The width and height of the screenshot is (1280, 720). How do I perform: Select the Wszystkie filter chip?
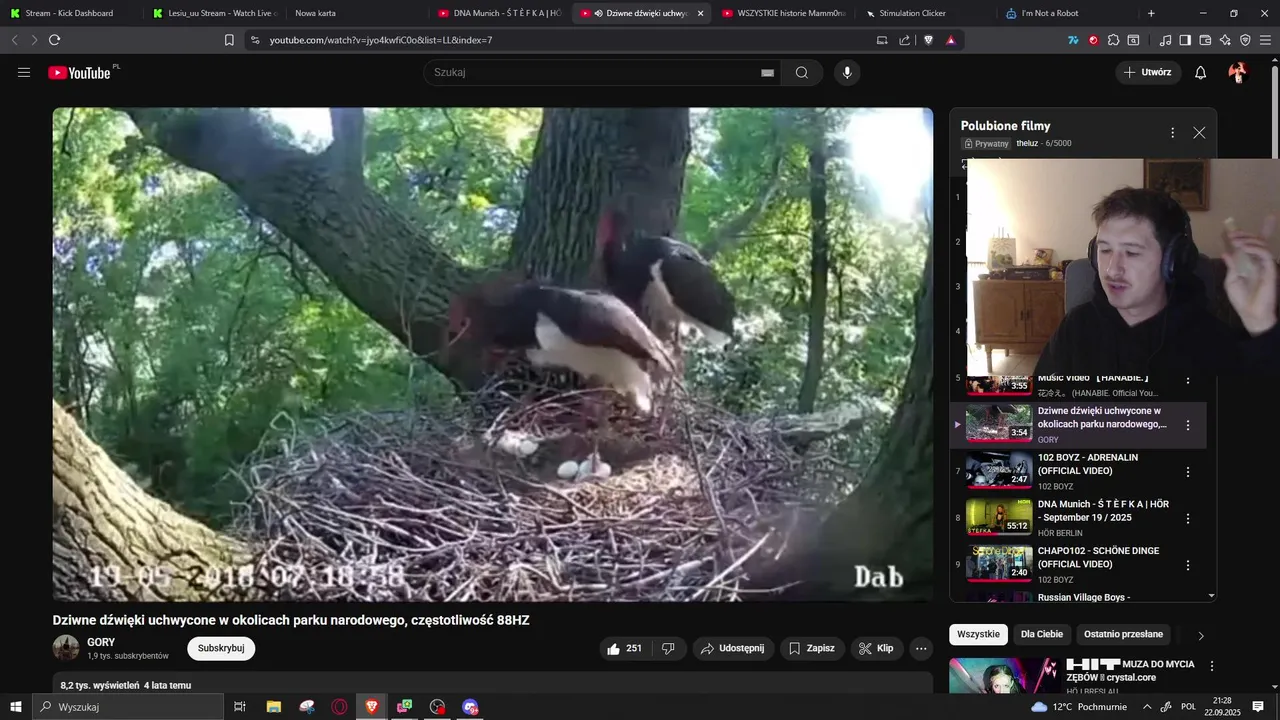pyautogui.click(x=978, y=634)
